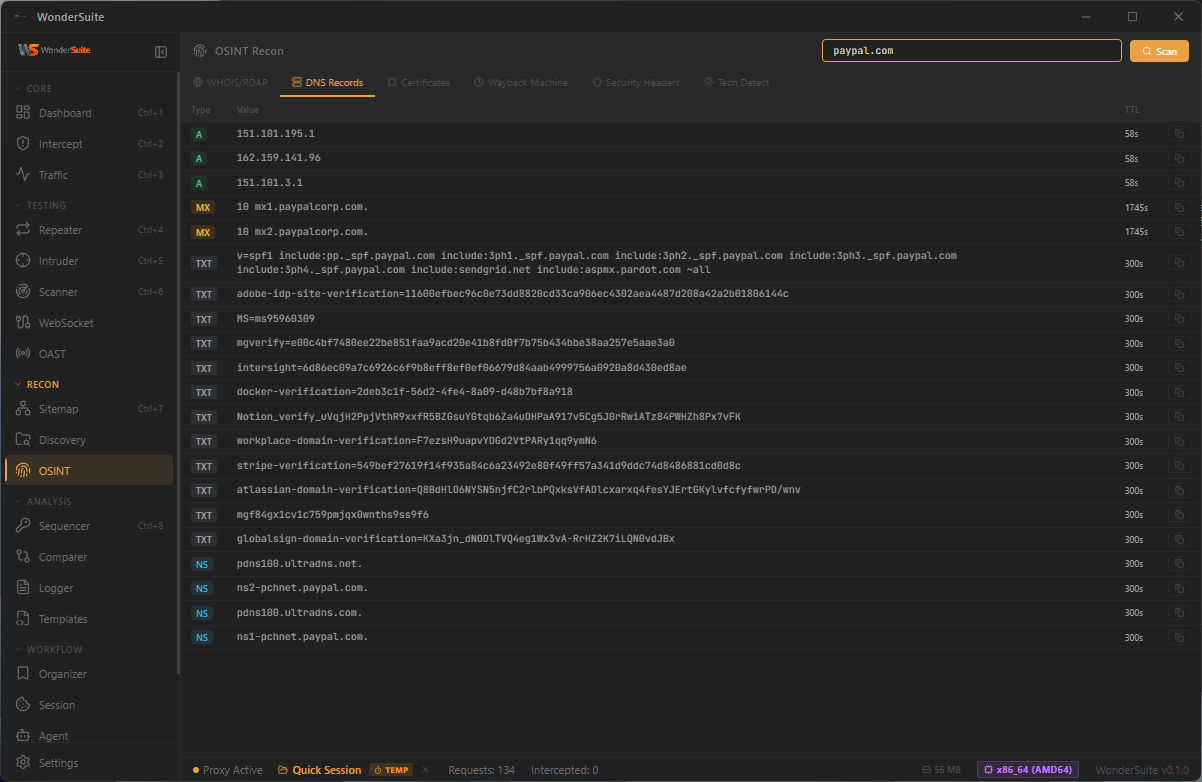Select the pdns100.ultradns.net. value

click(x=299, y=564)
